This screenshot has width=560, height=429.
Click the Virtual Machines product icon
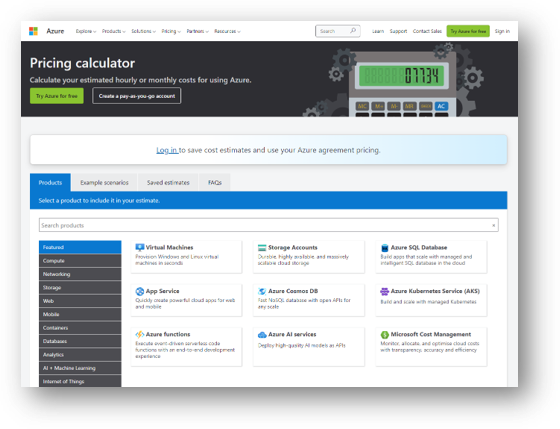coord(140,247)
